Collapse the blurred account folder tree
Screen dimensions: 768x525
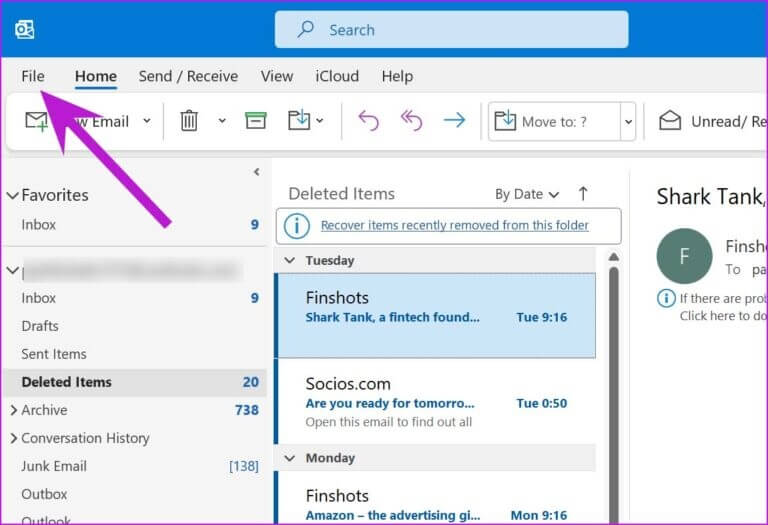pos(13,270)
